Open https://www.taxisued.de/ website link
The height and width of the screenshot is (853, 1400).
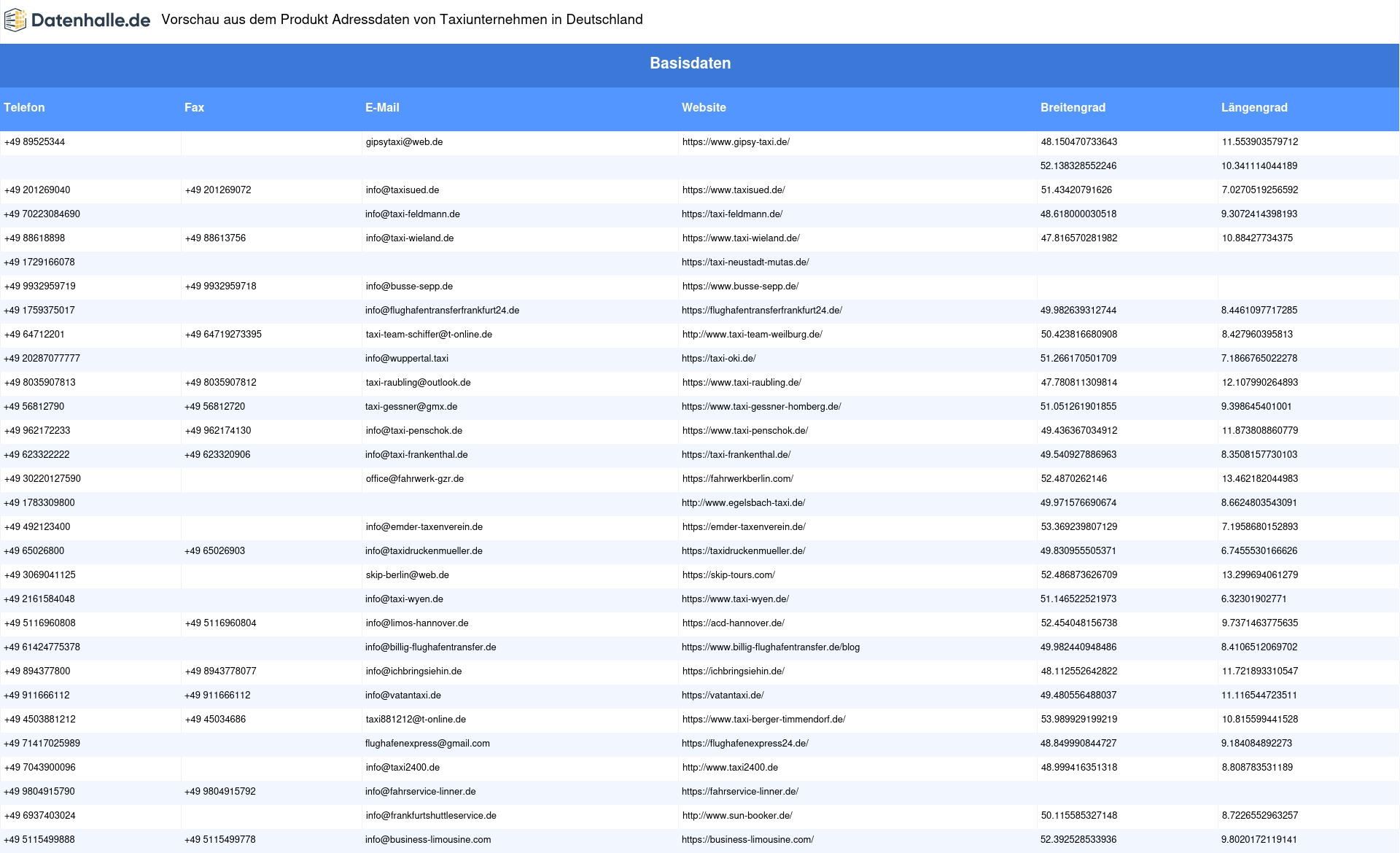click(734, 190)
